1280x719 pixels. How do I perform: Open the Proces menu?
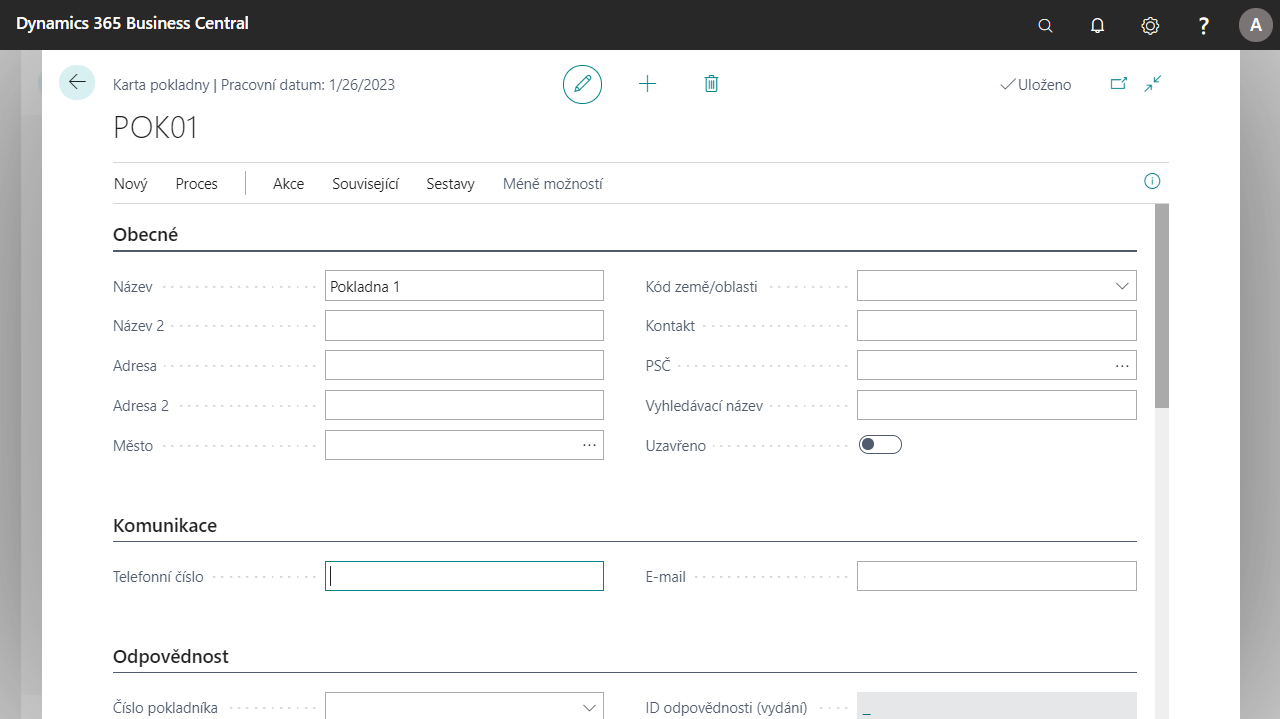[197, 184]
